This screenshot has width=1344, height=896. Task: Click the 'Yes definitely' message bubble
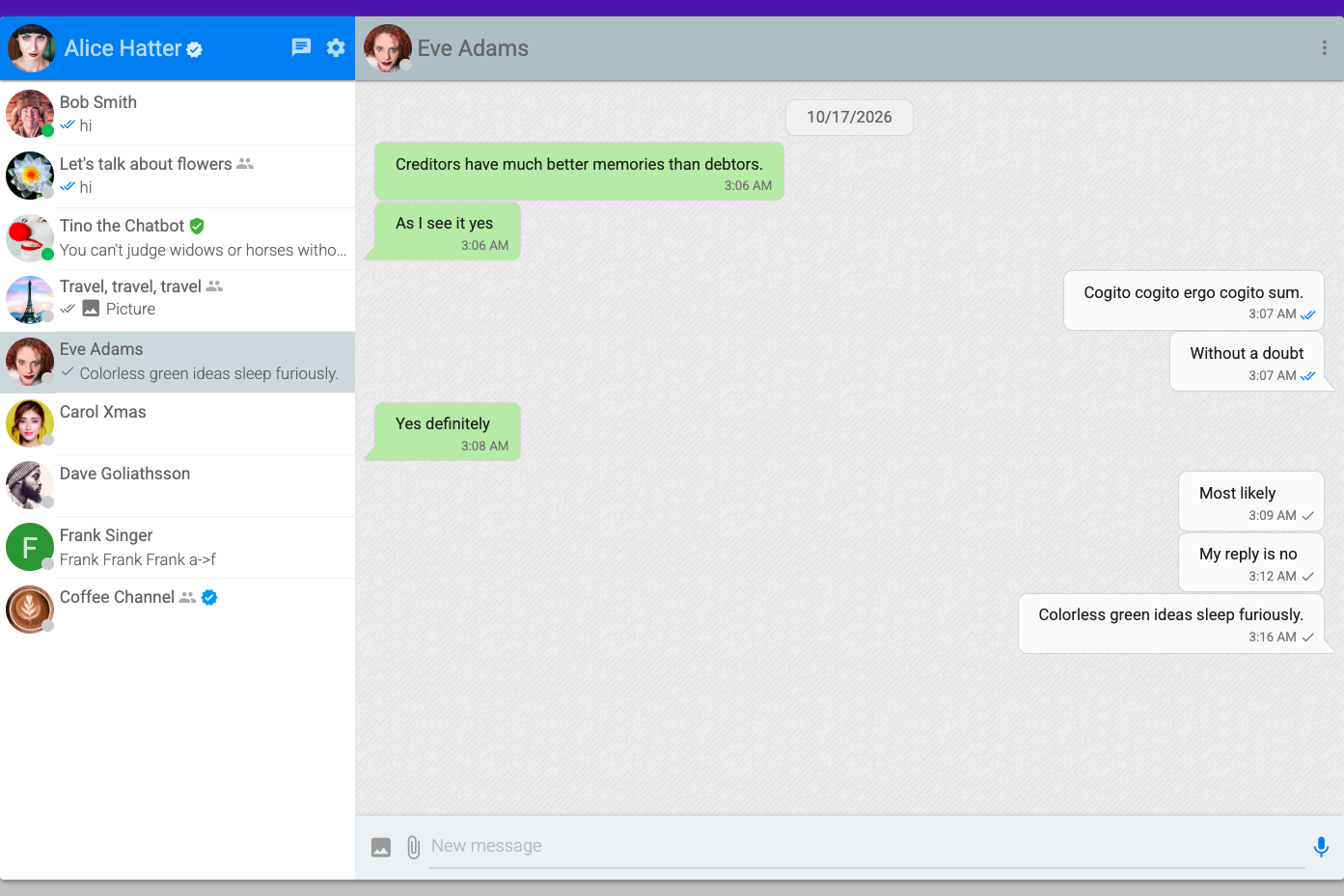tap(448, 431)
